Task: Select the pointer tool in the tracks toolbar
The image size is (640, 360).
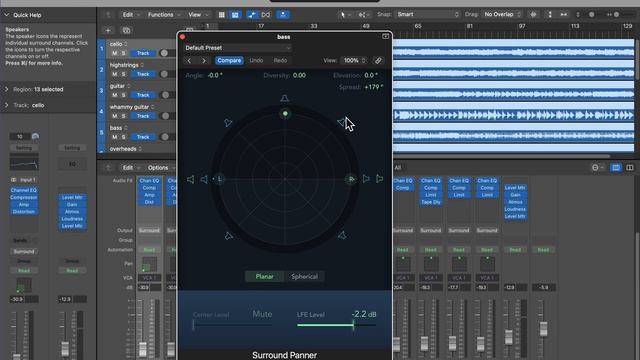Action: pos(343,15)
